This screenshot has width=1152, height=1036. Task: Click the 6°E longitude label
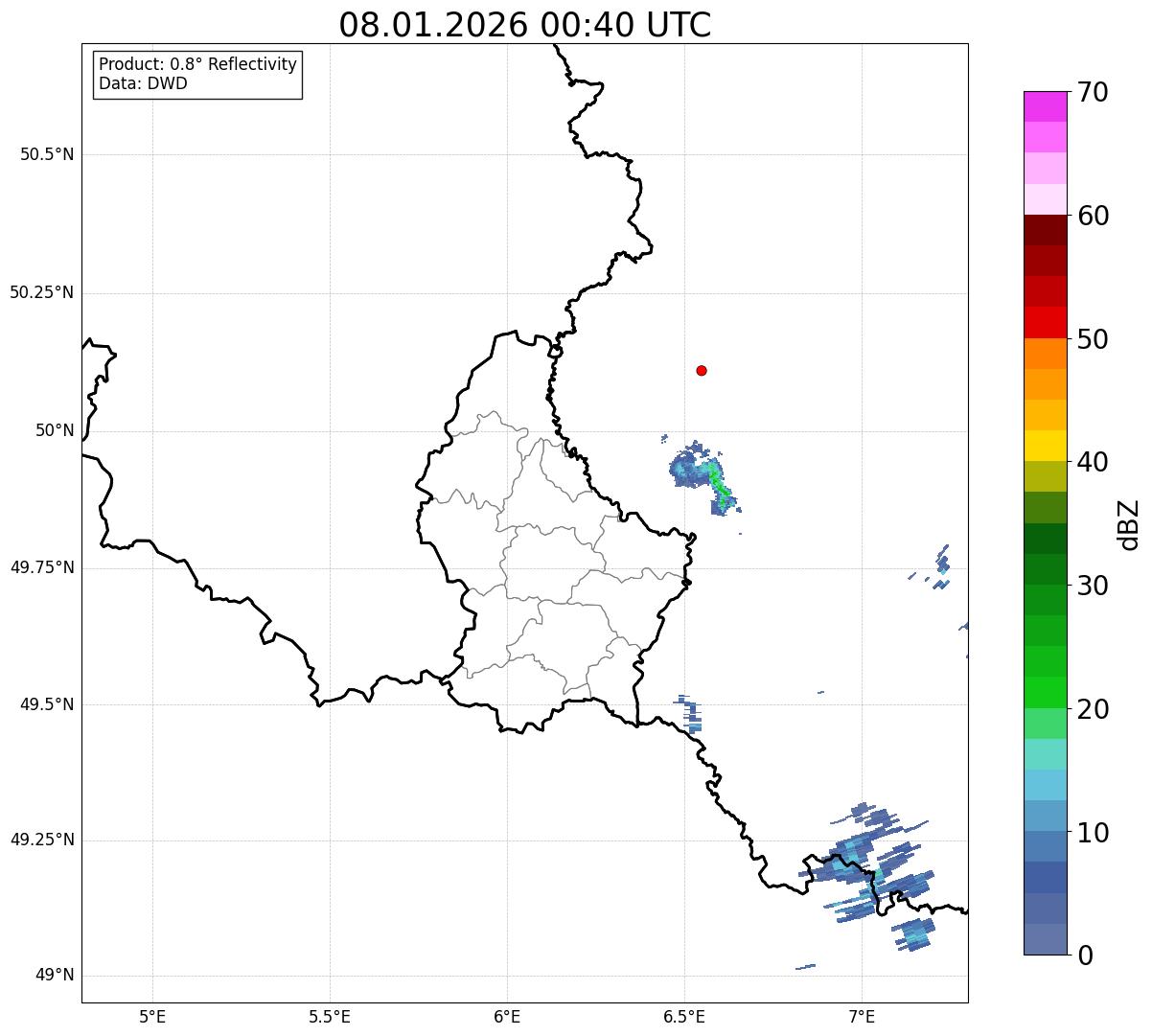[507, 1017]
